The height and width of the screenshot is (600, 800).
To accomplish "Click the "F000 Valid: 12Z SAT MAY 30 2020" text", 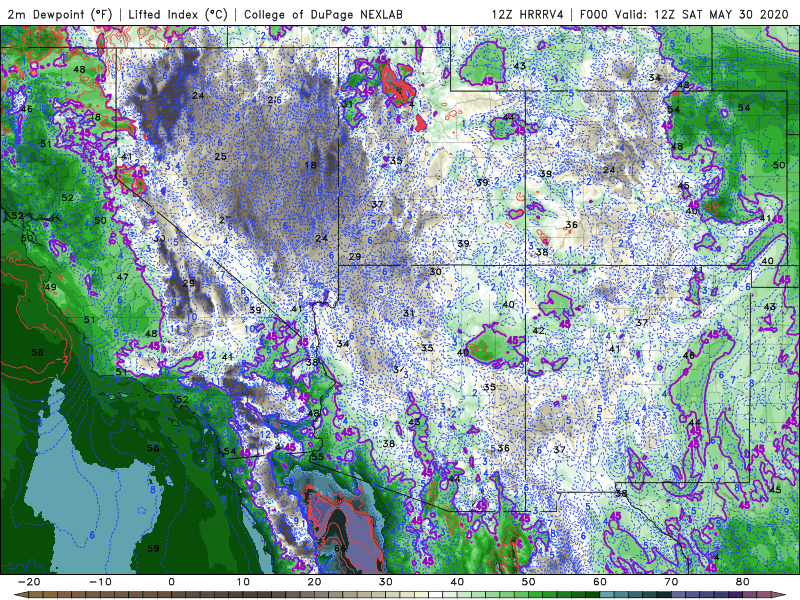I will tap(684, 14).
